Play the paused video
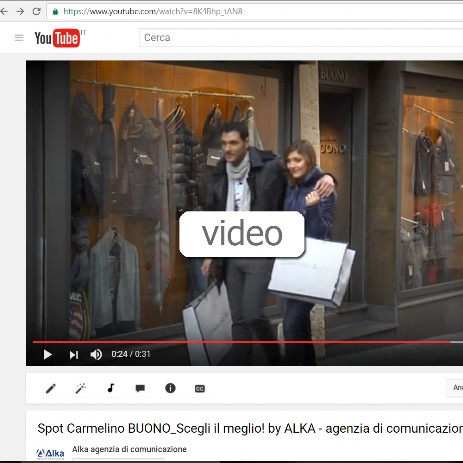Screen dimensions: 463x463 [48, 354]
